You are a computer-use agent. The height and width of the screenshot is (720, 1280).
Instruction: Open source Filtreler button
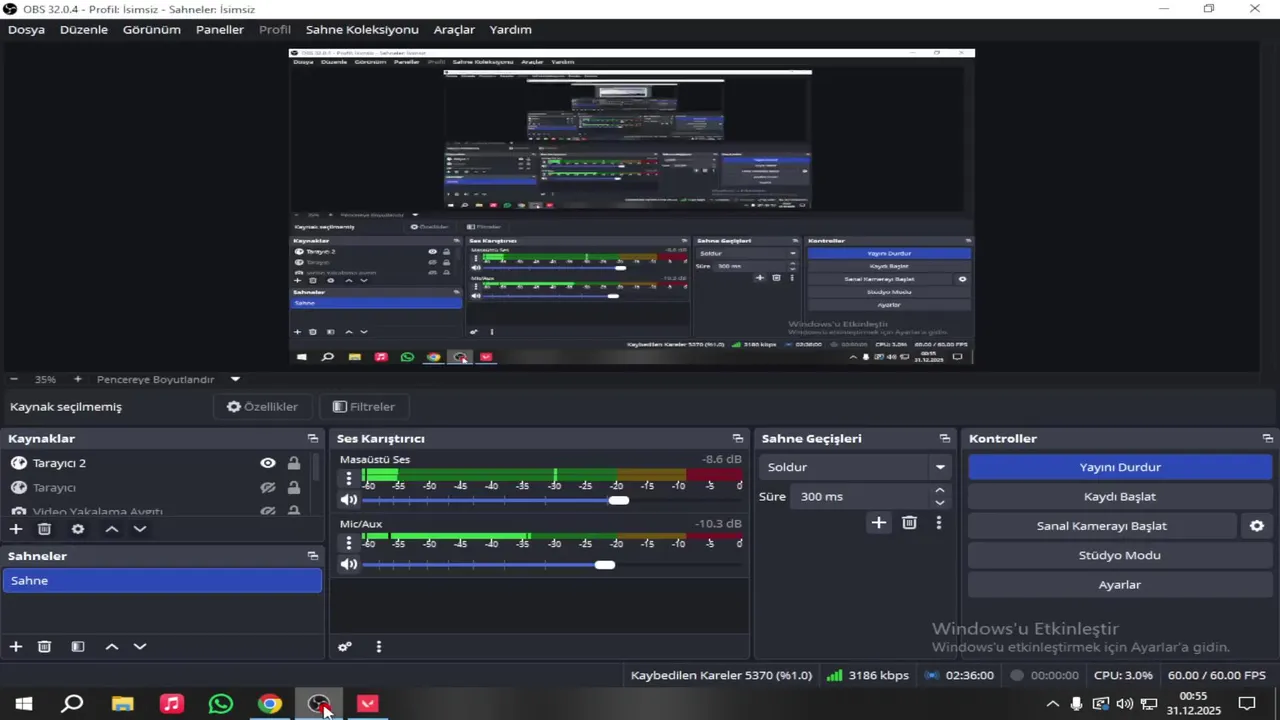click(x=364, y=407)
